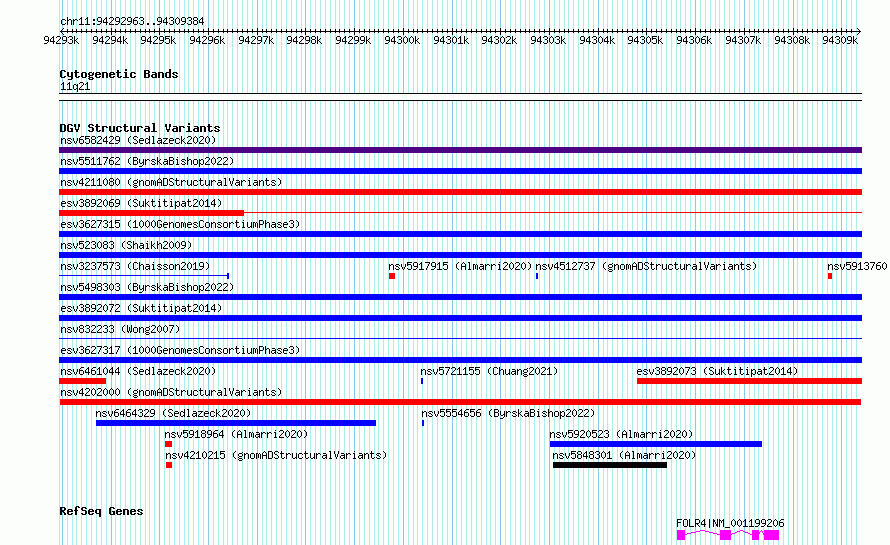The width and height of the screenshot is (890, 545).
Task: Click the blue nsv6464329 variant bar
Action: (x=236, y=423)
